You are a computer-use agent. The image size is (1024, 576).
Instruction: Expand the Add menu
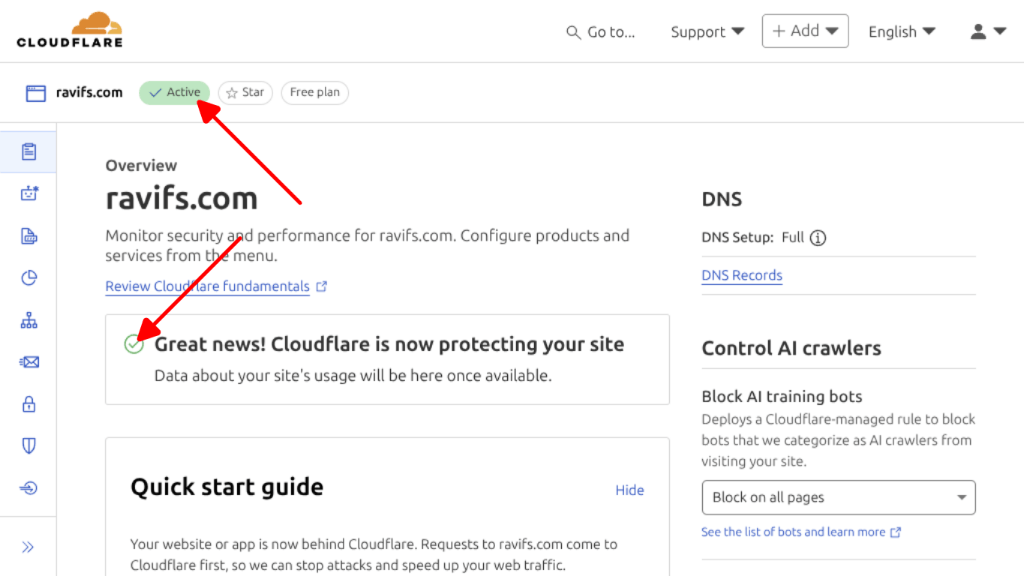(x=805, y=31)
